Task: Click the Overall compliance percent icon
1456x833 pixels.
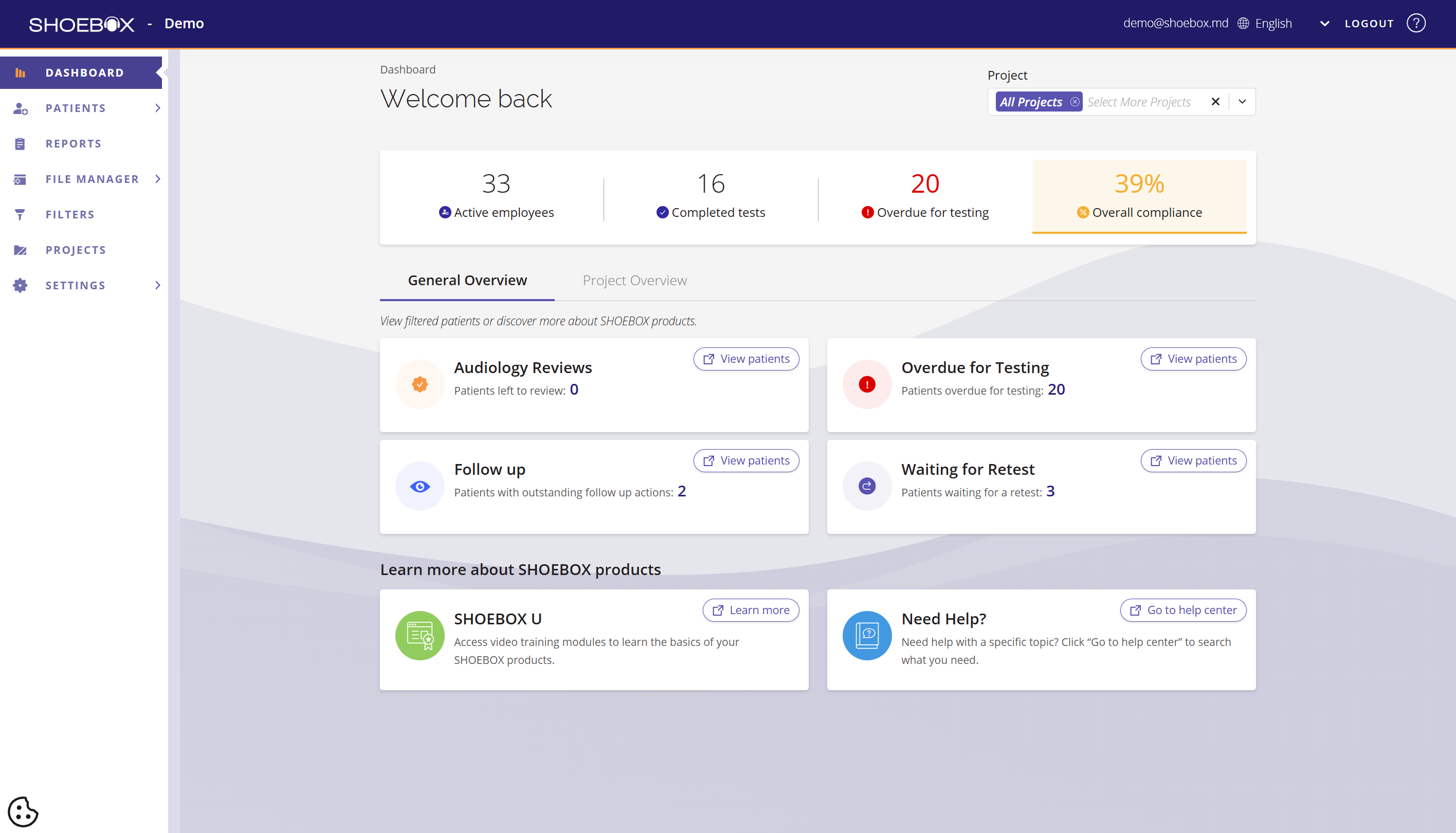Action: (1082, 212)
